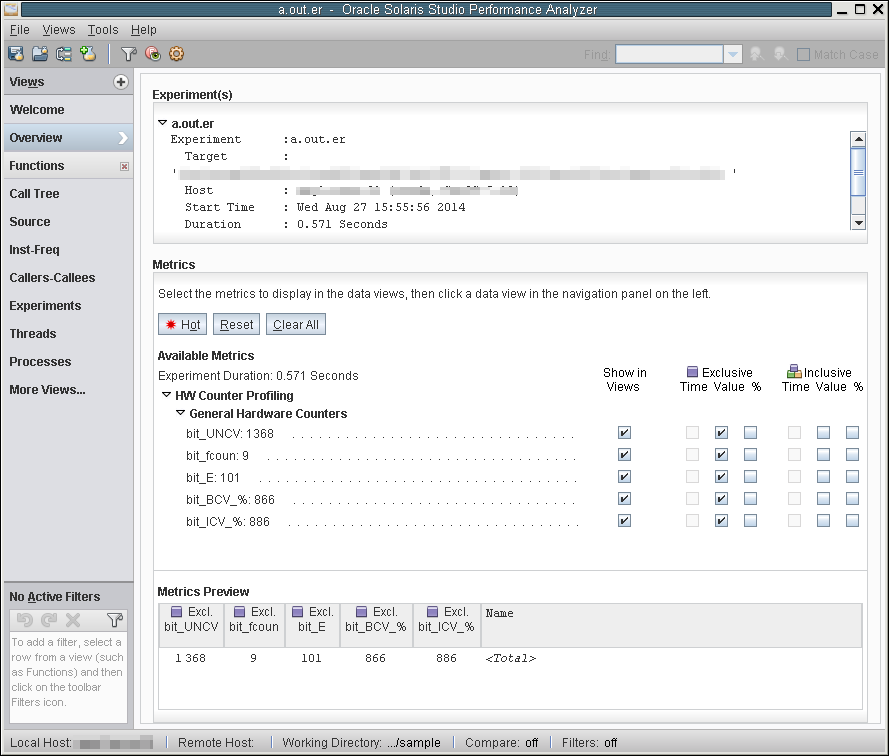Toggle the Match Case checkbox

(x=803, y=54)
